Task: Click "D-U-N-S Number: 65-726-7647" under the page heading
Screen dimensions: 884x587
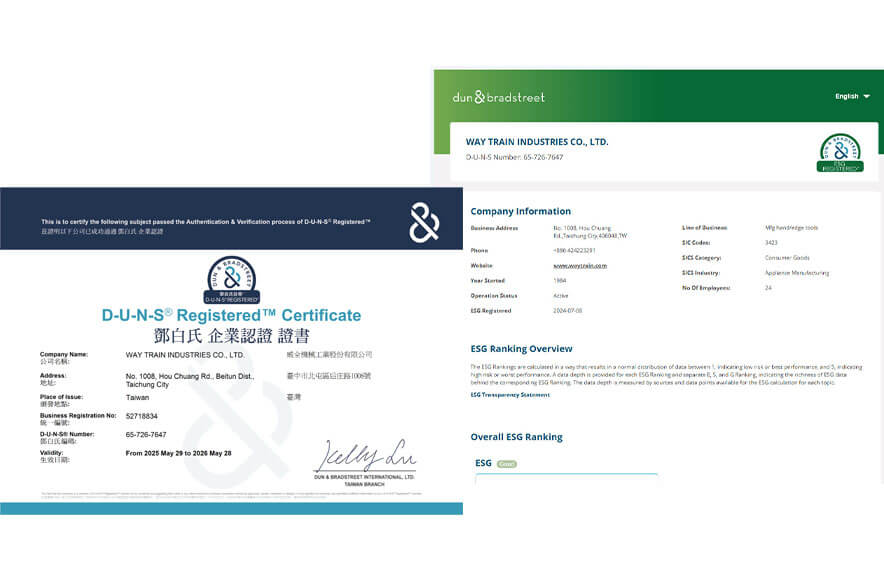Action: click(514, 157)
